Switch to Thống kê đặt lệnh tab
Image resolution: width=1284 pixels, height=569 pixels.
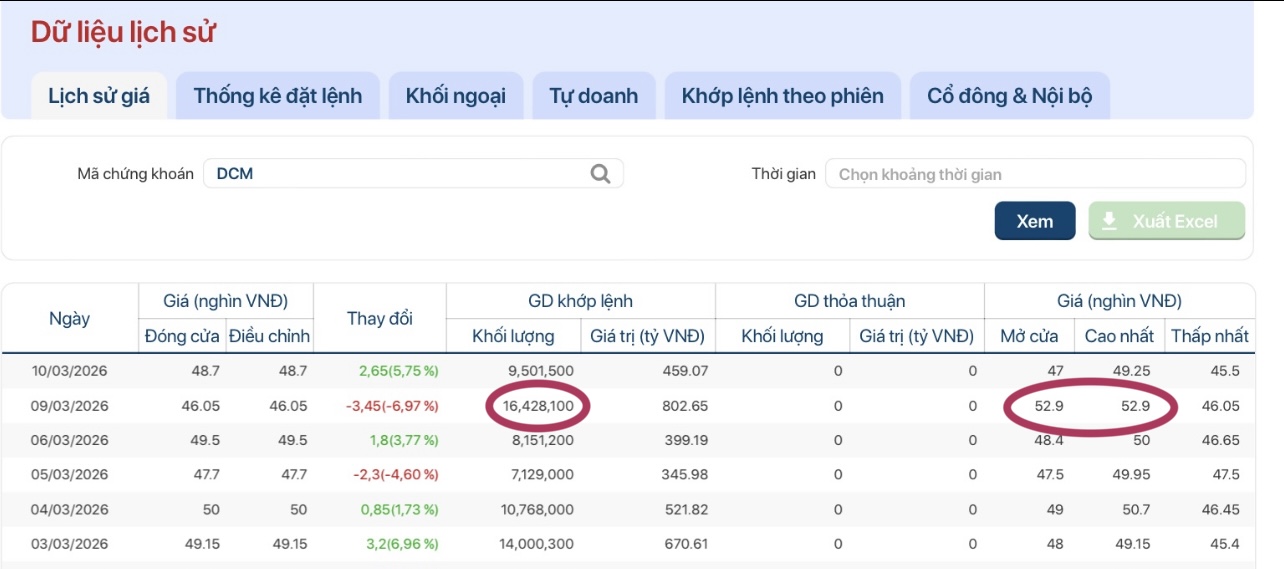tap(278, 96)
